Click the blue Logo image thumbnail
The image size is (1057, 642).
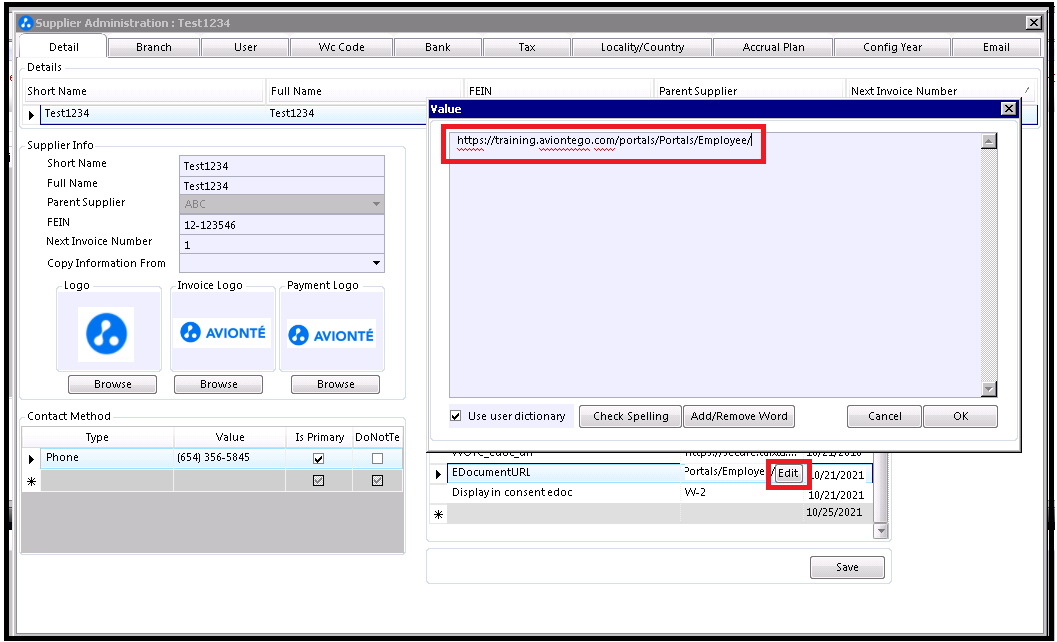pyautogui.click(x=106, y=334)
